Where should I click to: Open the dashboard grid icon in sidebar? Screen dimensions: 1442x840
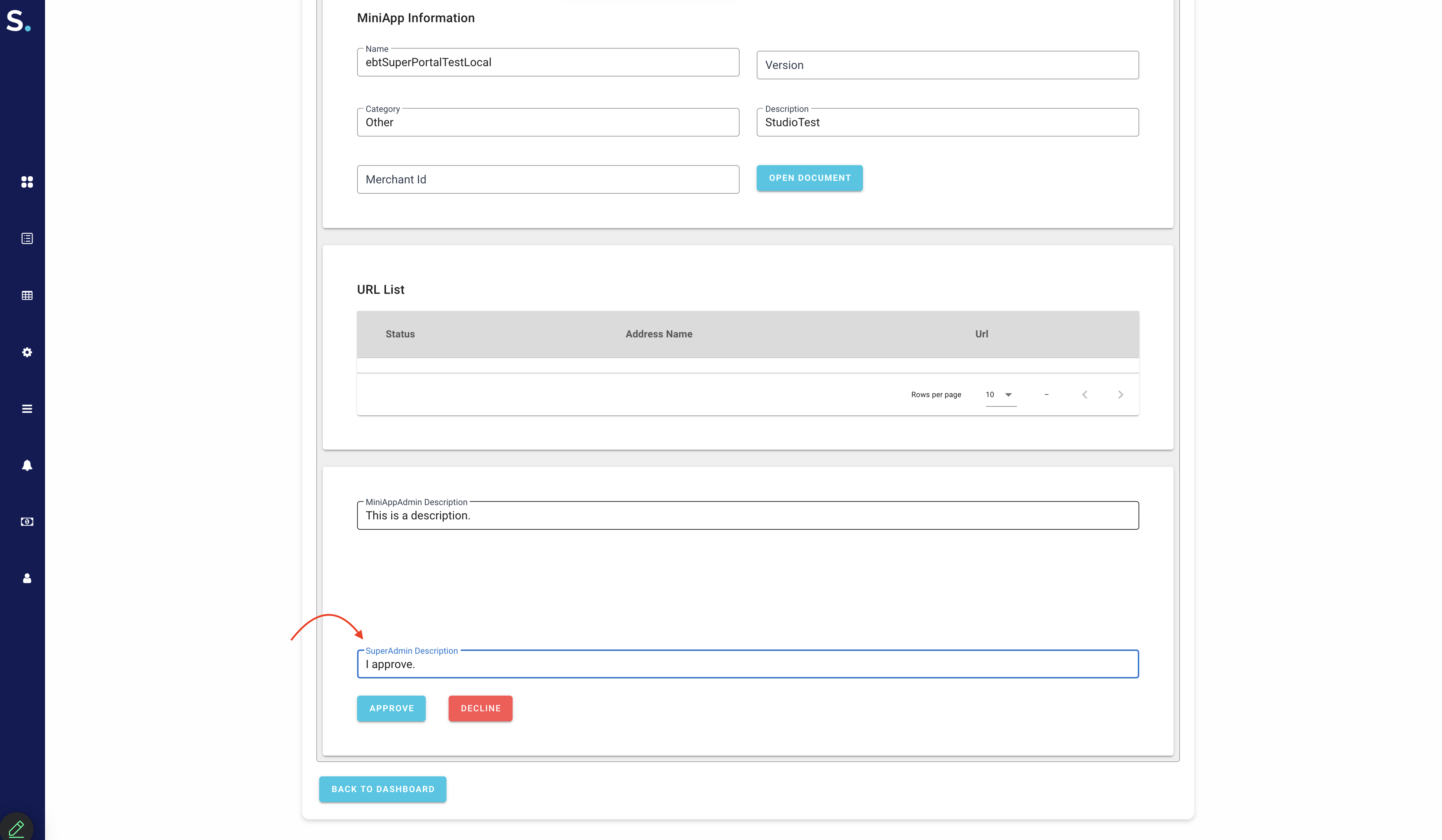[x=27, y=182]
